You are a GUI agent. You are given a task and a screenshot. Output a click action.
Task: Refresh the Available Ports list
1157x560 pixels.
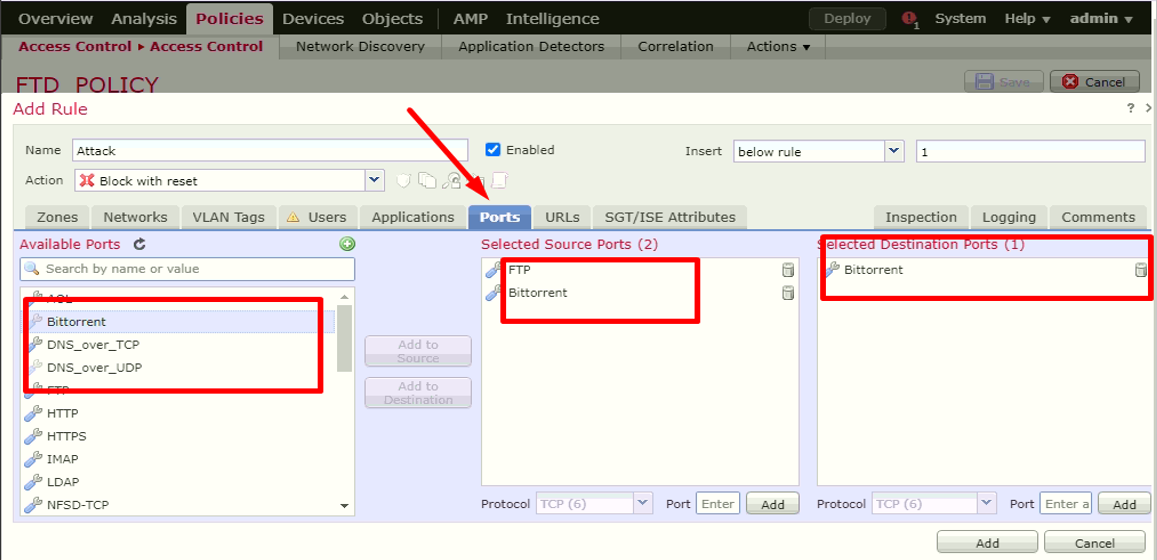click(x=140, y=244)
